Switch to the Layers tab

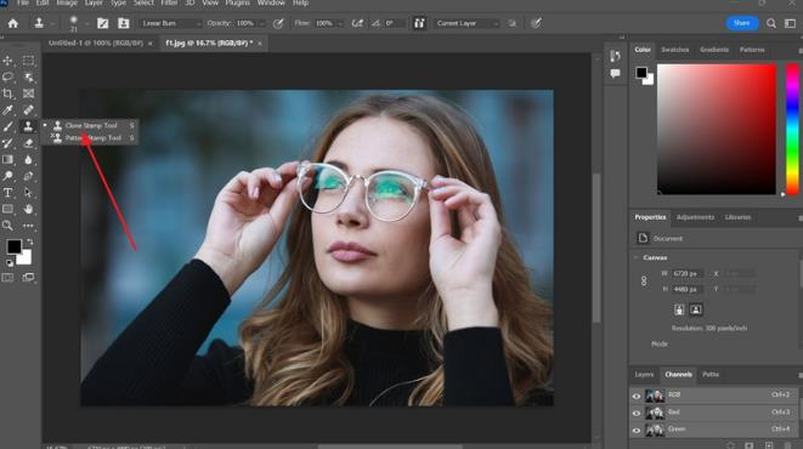click(x=644, y=375)
